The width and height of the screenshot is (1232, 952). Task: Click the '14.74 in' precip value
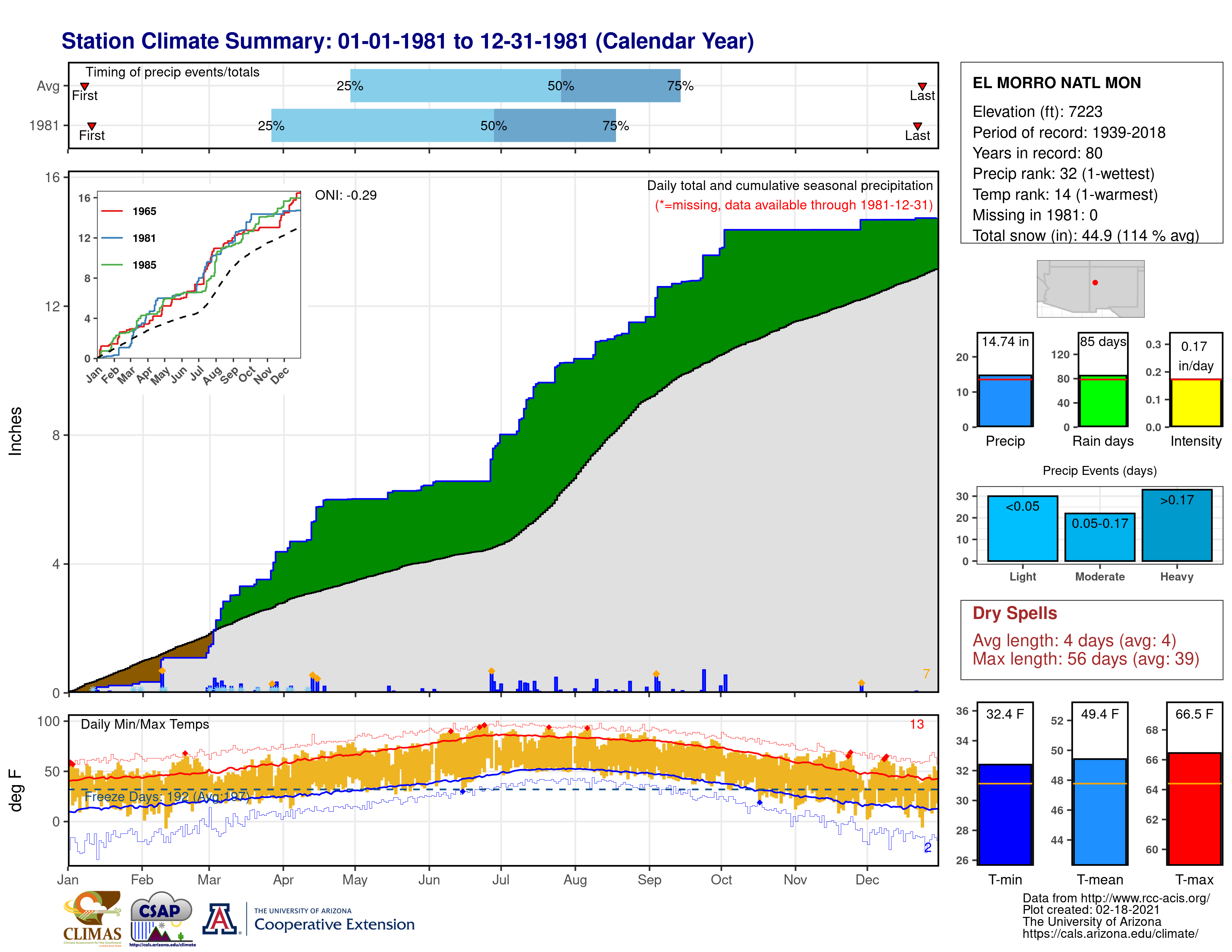[x=1005, y=341]
